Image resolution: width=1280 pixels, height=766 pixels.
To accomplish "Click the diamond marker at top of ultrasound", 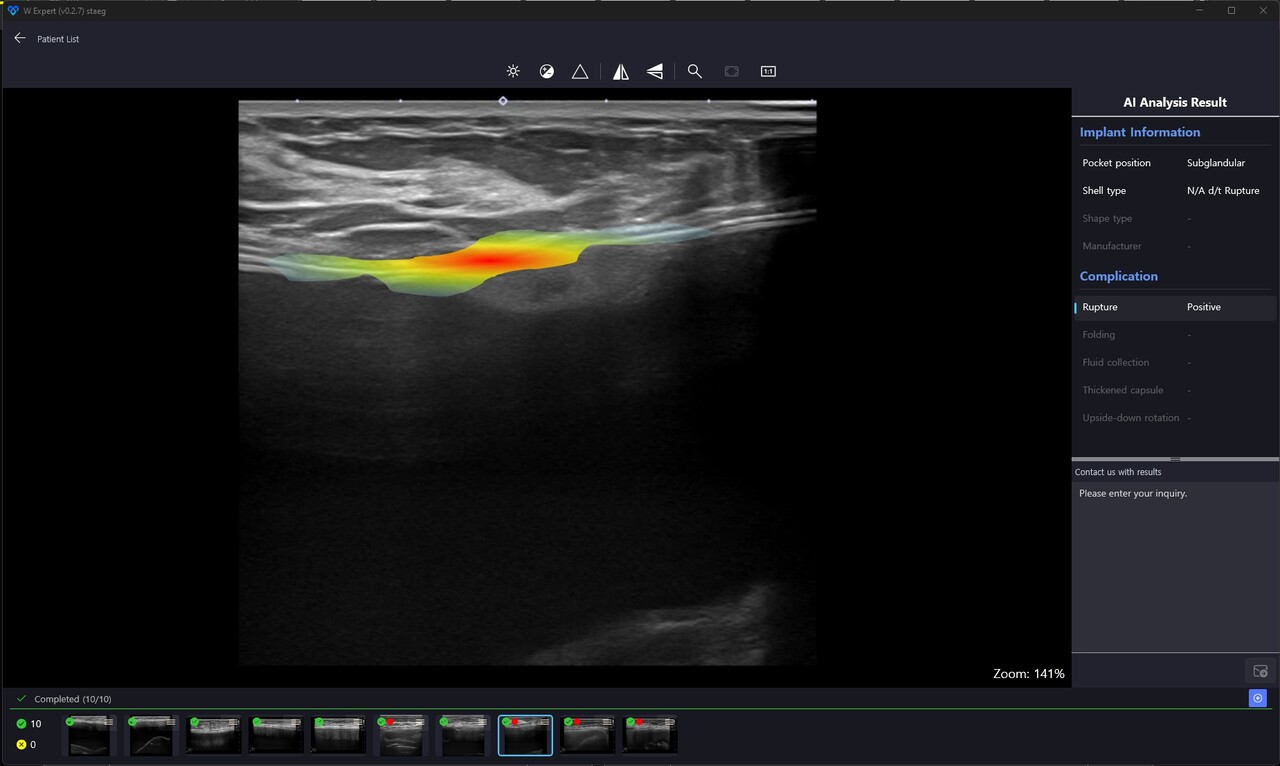I will point(503,101).
